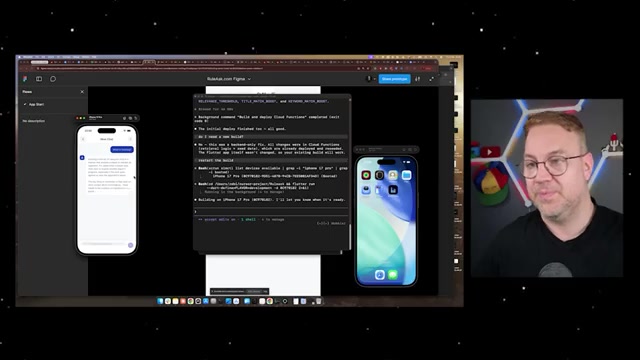This screenshot has height=360, width=640.
Task: Click the blue user chat bubble
Action: [x=122, y=149]
